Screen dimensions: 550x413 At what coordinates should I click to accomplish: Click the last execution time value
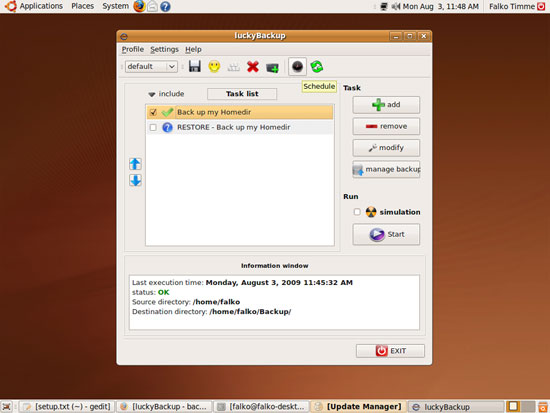[279, 282]
